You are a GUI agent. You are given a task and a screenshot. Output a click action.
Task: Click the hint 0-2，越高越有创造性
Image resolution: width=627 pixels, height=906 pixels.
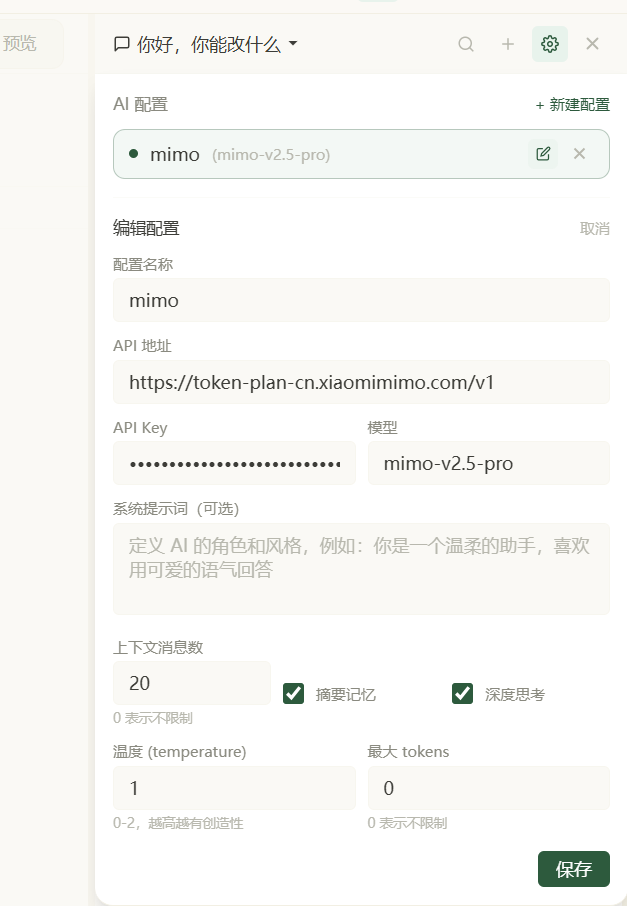178,823
